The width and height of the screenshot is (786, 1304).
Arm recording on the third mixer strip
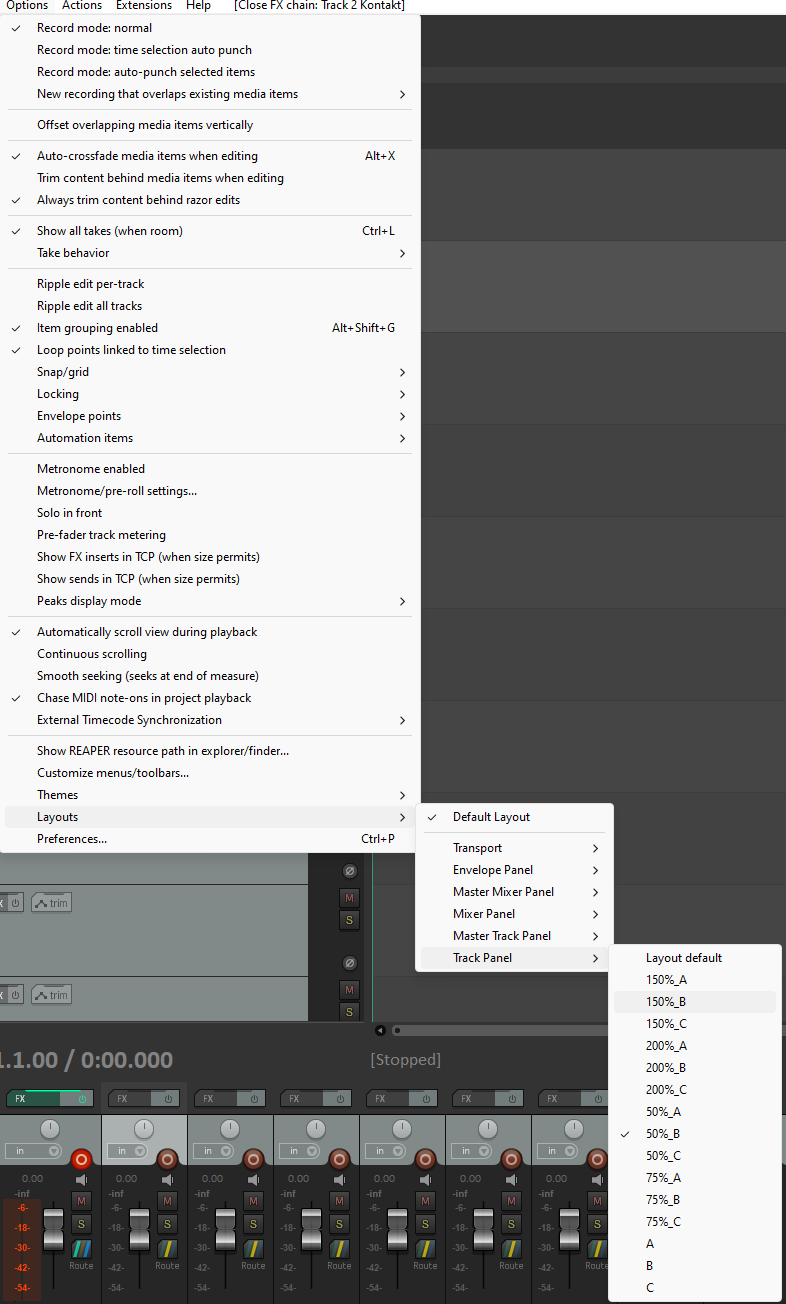pyautogui.click(x=253, y=1159)
